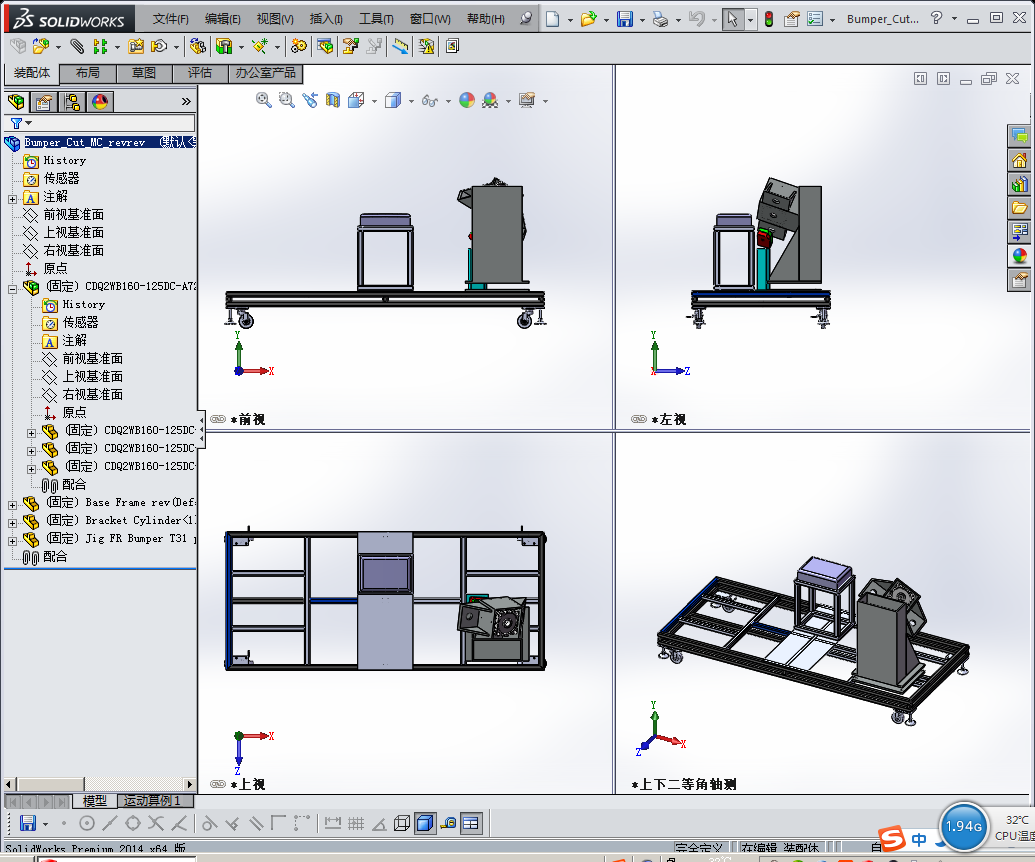Open the DisplayManager tab icon

(x=100, y=102)
